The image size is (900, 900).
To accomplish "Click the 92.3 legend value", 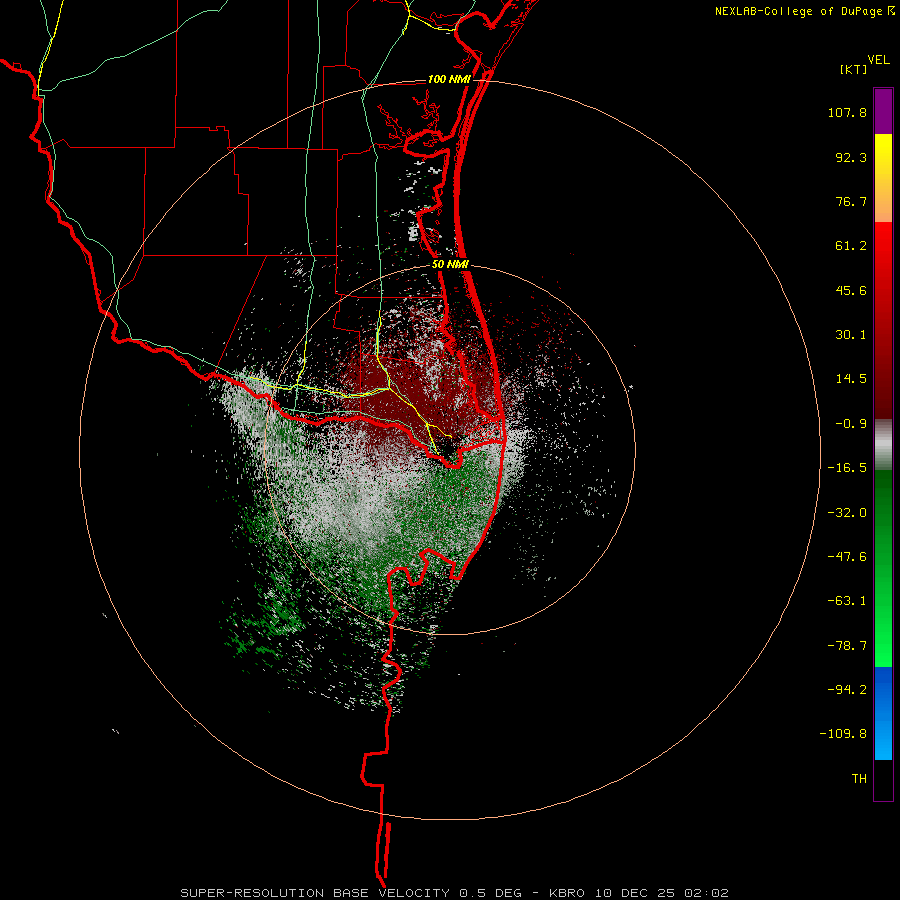I will (x=851, y=157).
